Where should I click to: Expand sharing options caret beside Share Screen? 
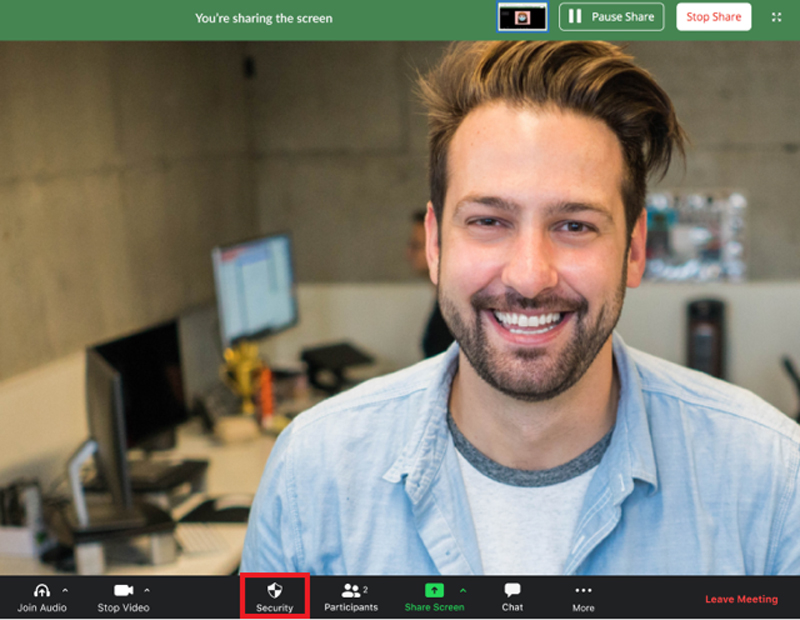462,590
